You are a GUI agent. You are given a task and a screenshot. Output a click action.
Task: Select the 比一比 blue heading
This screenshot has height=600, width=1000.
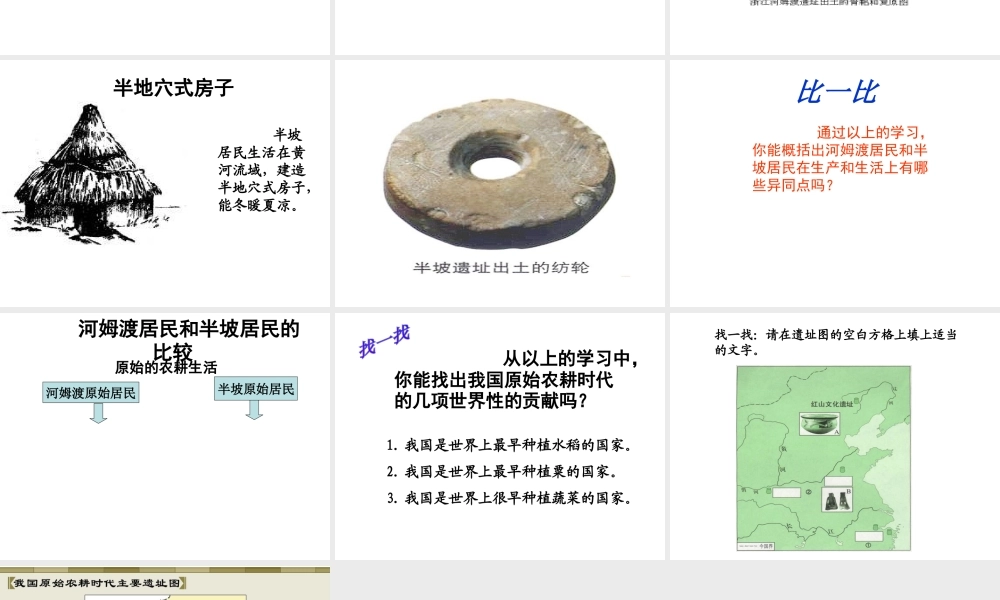point(837,92)
